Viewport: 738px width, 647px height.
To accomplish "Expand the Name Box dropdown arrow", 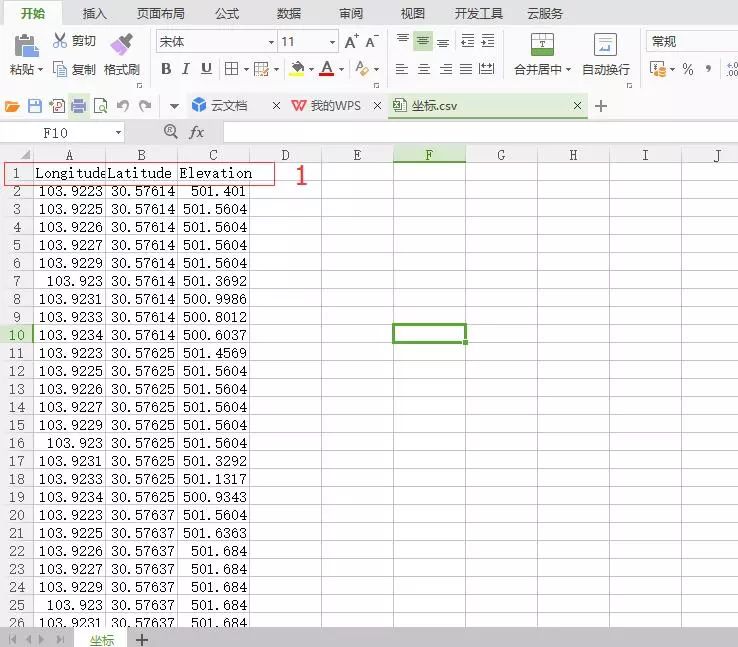I will tap(118, 133).
